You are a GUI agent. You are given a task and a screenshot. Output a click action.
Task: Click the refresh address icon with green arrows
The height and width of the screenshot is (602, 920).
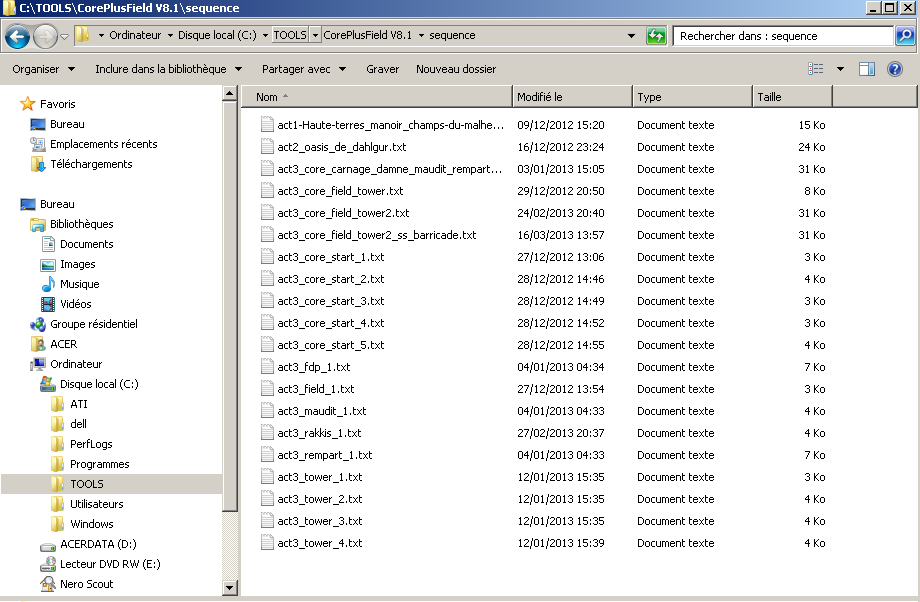tap(656, 36)
